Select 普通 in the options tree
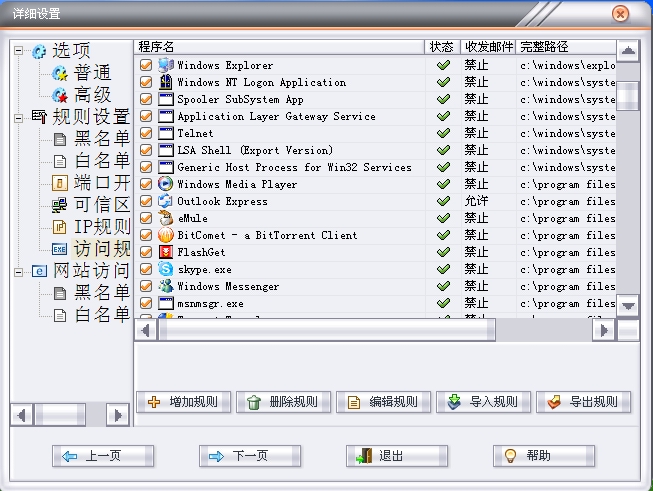 pyautogui.click(x=92, y=73)
